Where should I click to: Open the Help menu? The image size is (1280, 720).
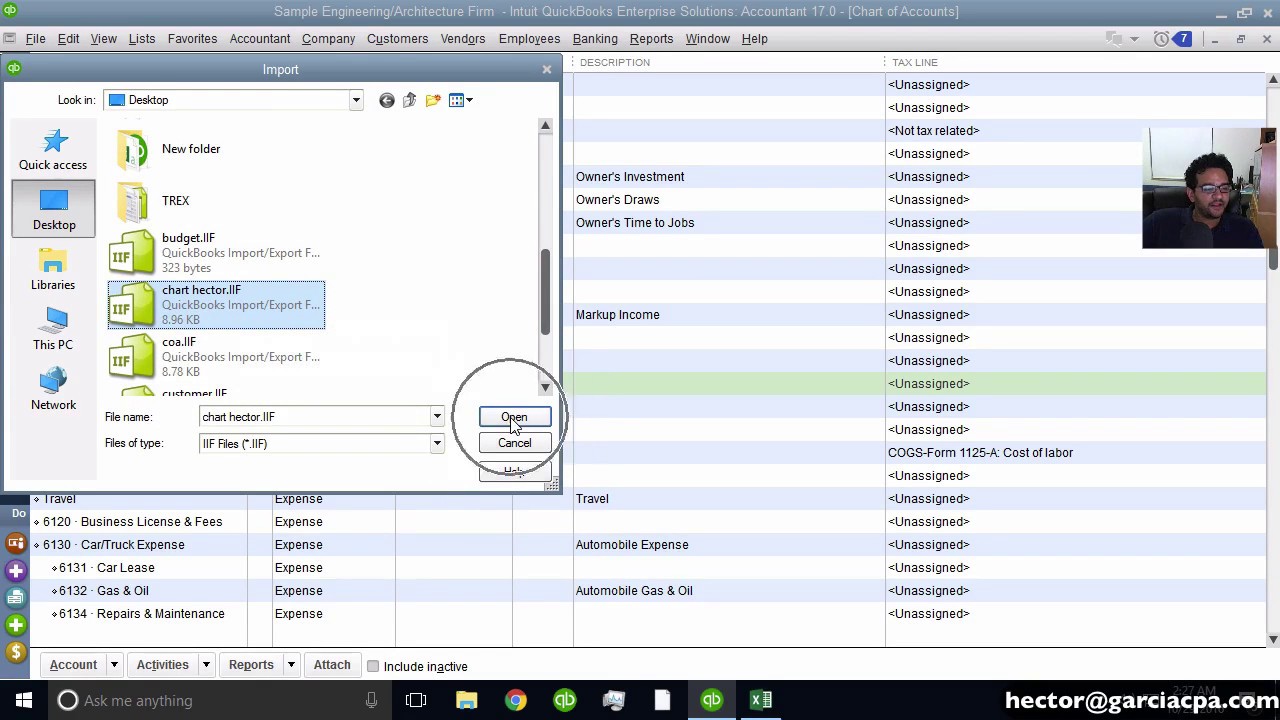click(x=755, y=39)
